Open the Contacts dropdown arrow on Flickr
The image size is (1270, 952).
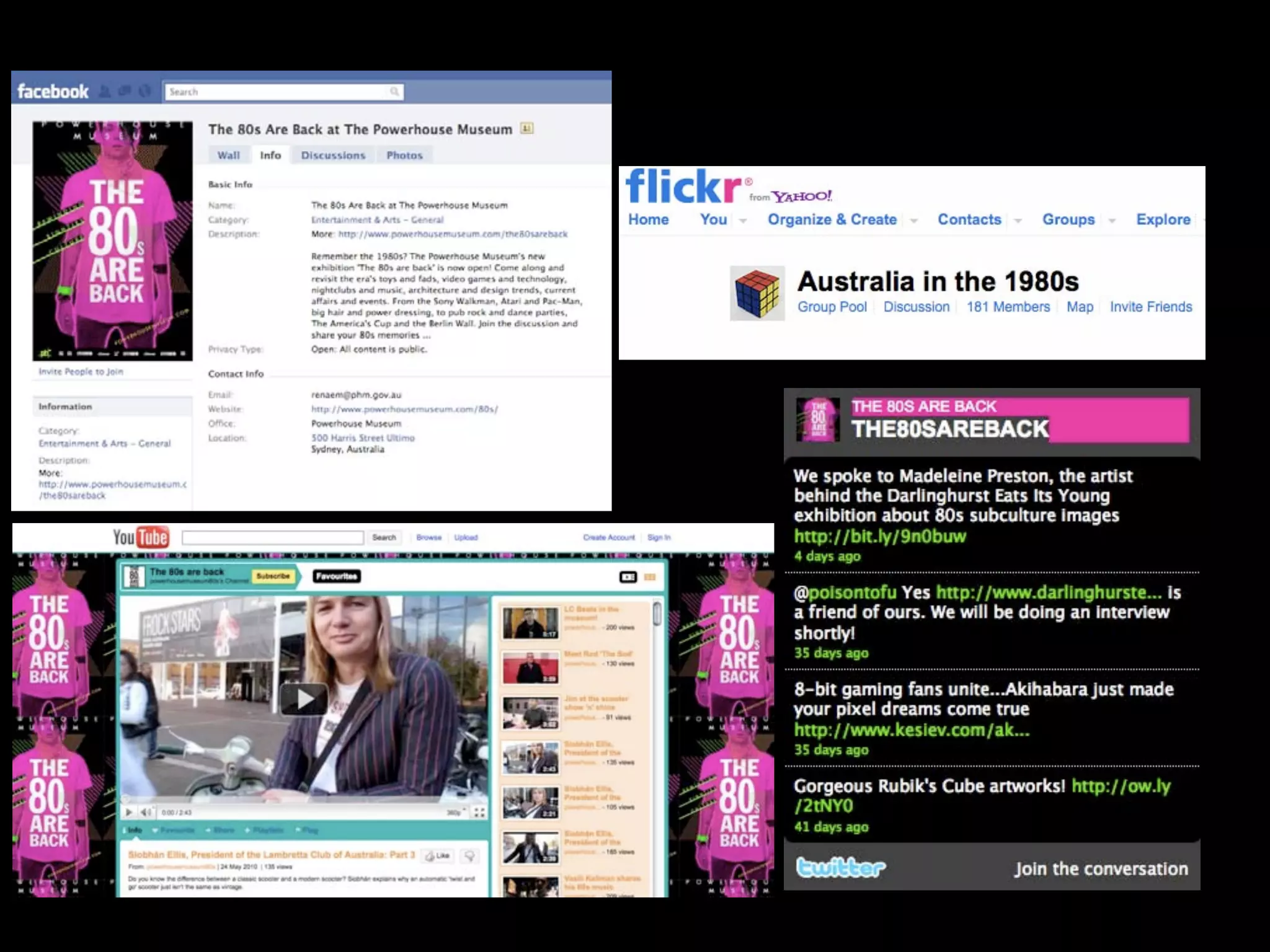pyautogui.click(x=1018, y=221)
